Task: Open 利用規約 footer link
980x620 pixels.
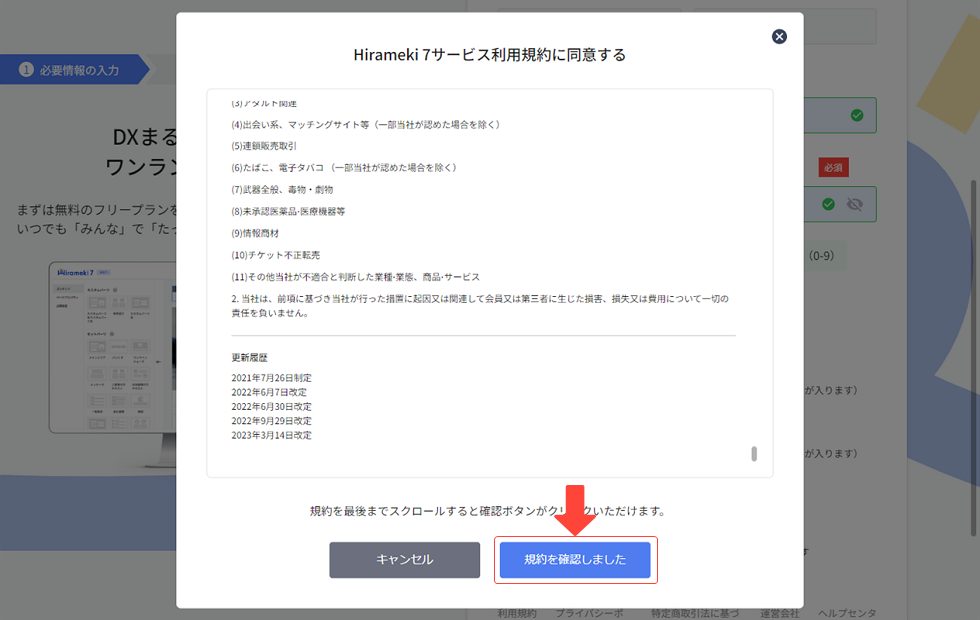Action: (x=517, y=614)
